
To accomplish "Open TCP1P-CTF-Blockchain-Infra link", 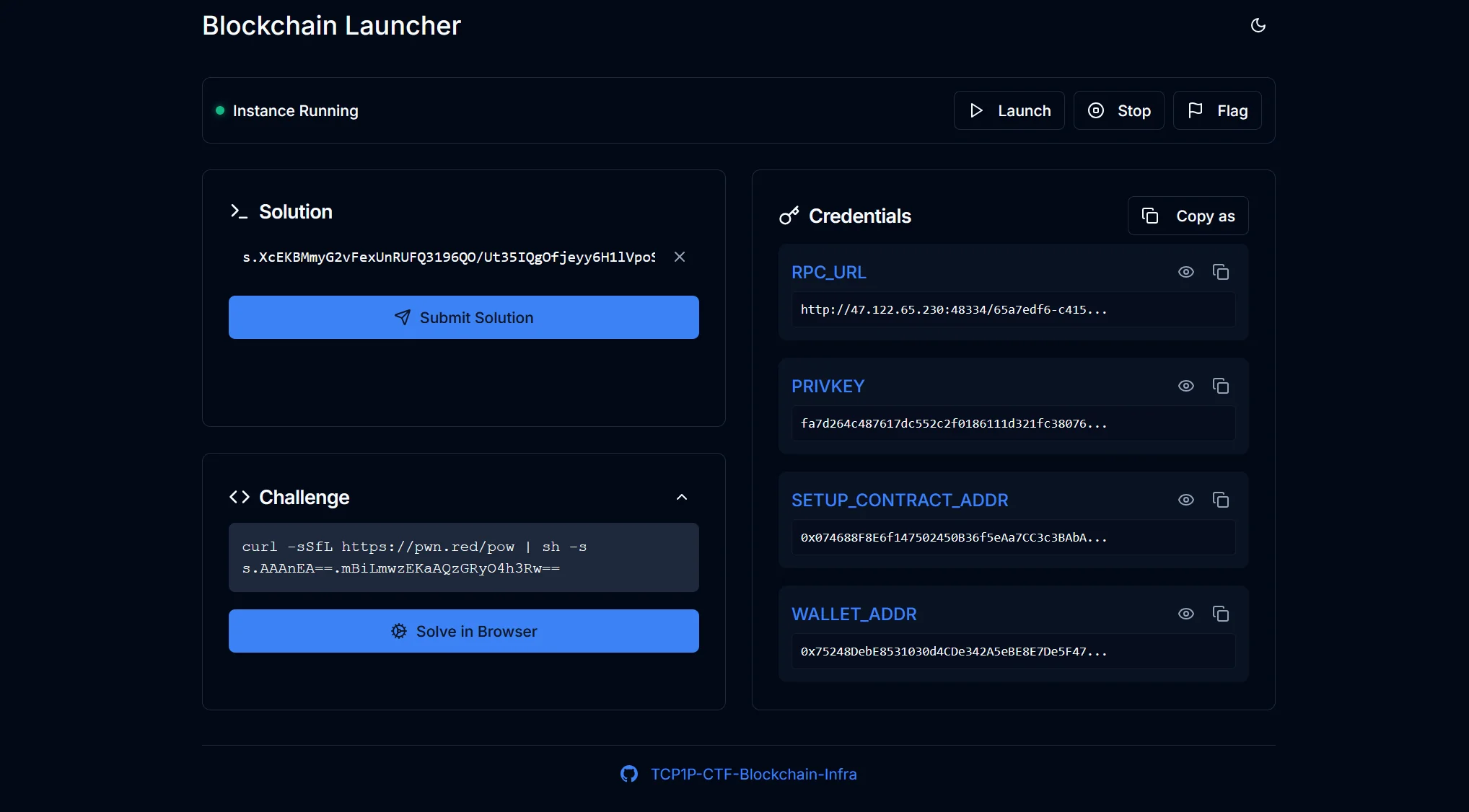I will click(753, 774).
